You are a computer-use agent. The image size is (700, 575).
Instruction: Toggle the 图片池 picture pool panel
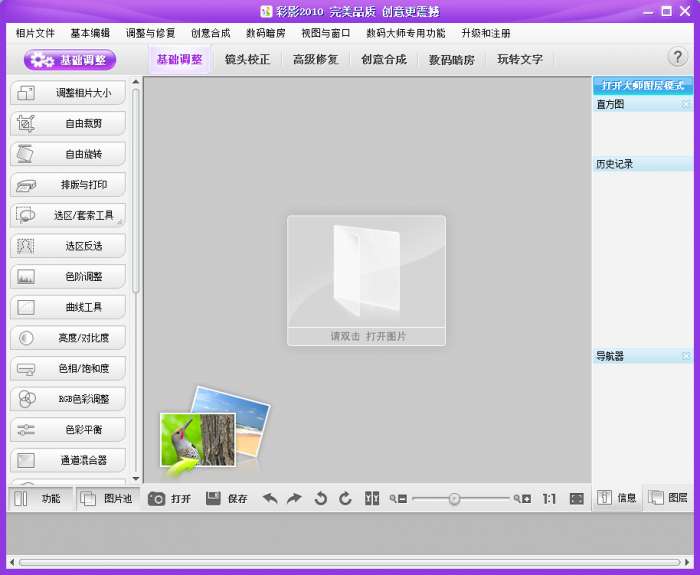tap(107, 498)
